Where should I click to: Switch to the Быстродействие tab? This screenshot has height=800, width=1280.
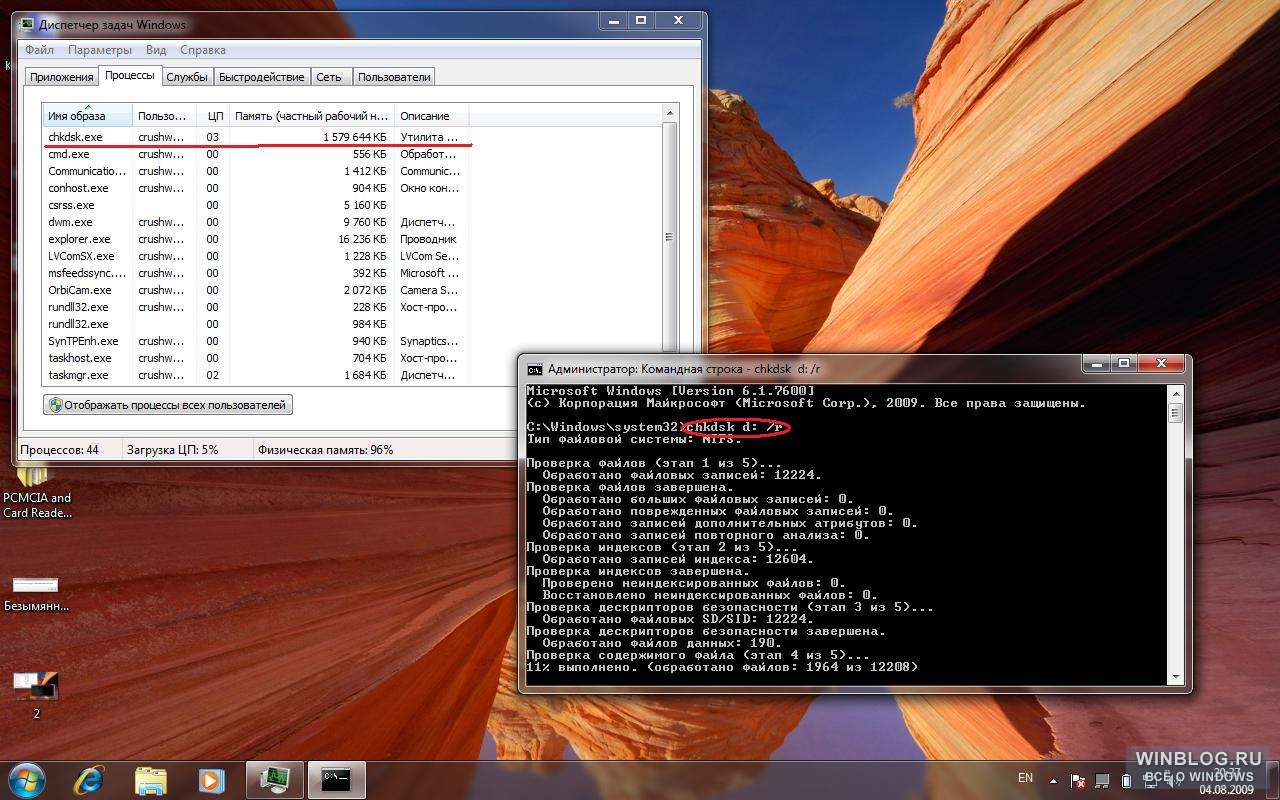point(262,77)
